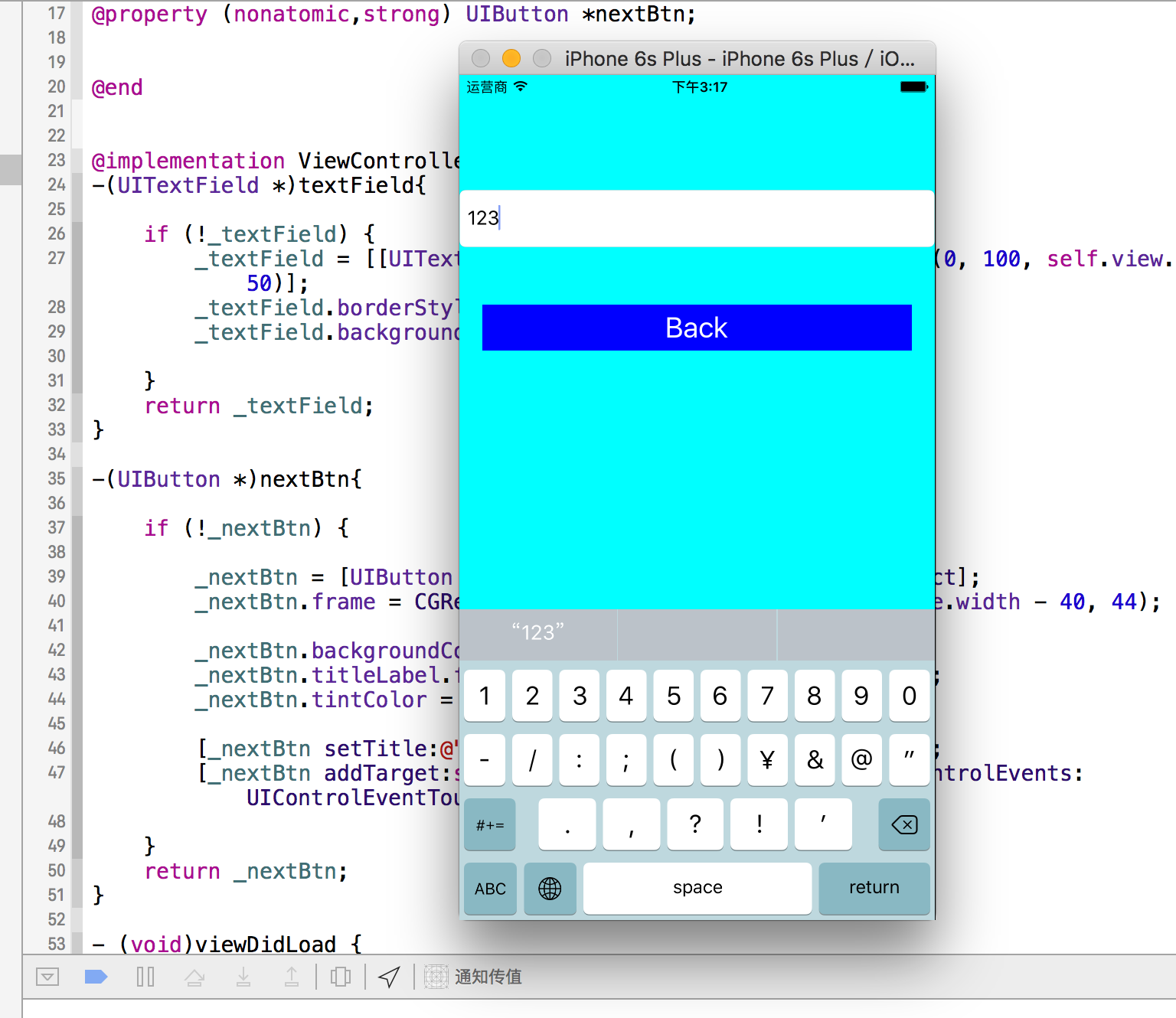Screen dimensions: 1176x1018
Task: Click the Simulate Location arrow icon
Action: point(389,977)
